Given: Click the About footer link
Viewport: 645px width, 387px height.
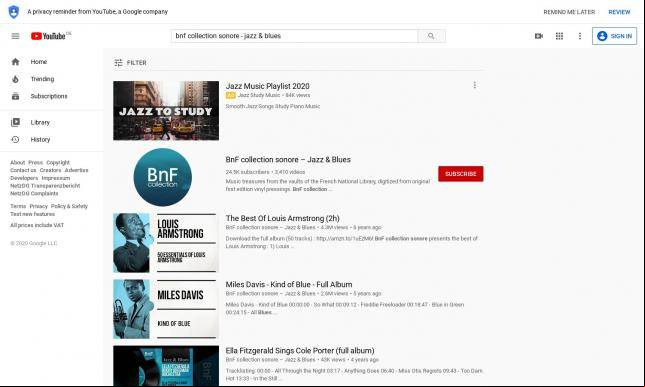Looking at the screenshot, I should tap(18, 163).
